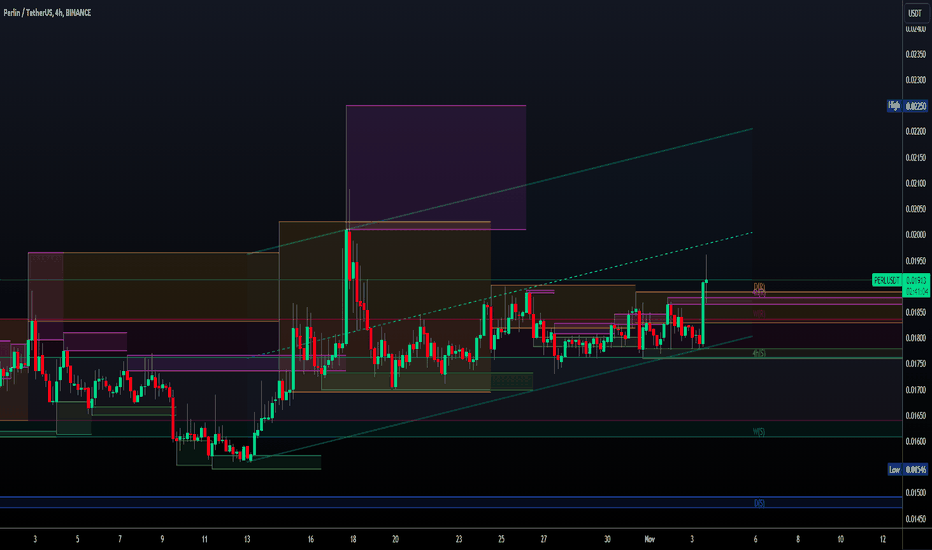
Task: Select date 18 on time axis
Action: click(x=353, y=539)
